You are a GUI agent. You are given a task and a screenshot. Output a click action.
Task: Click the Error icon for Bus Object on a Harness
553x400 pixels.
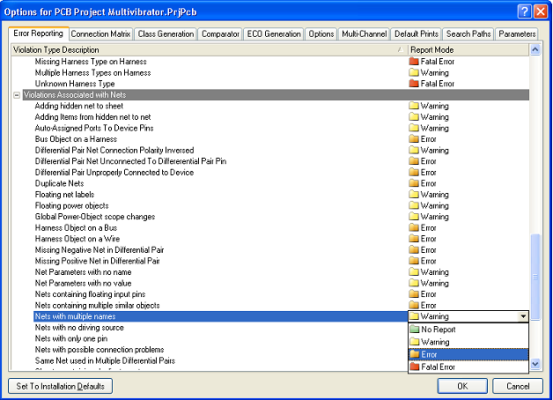(414, 139)
